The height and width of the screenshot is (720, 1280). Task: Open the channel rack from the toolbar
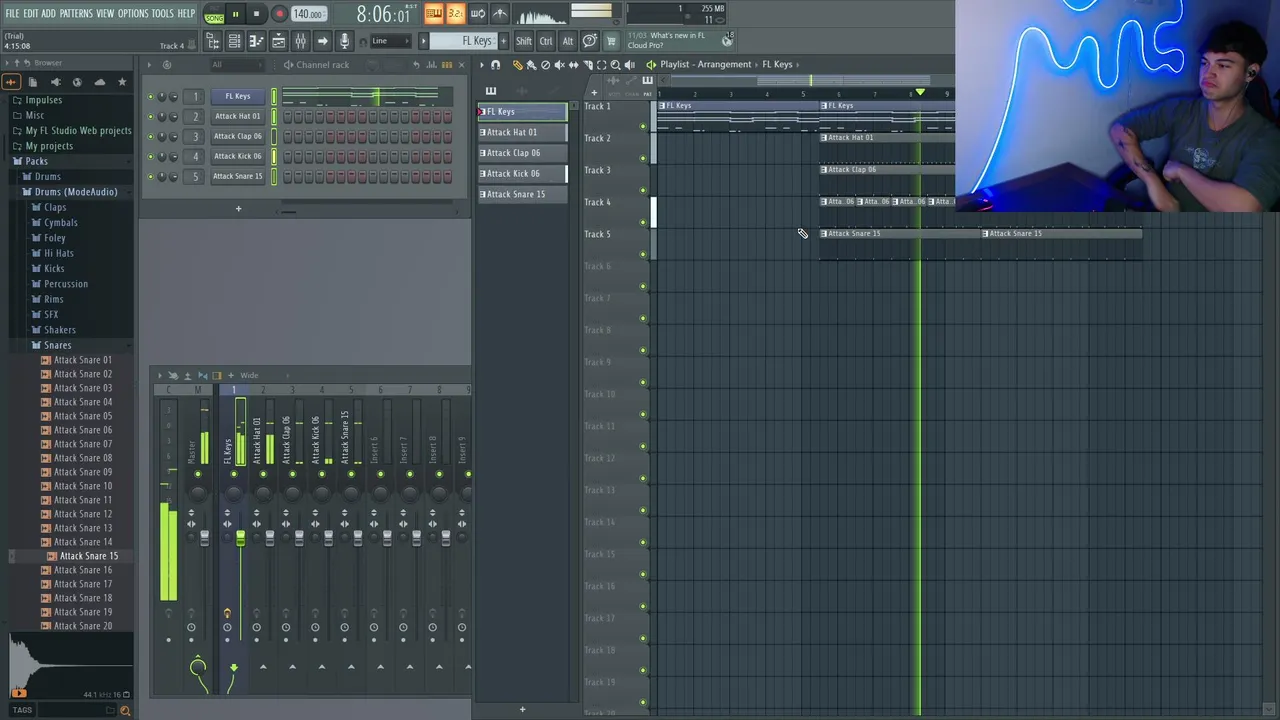pyautogui.click(x=235, y=41)
